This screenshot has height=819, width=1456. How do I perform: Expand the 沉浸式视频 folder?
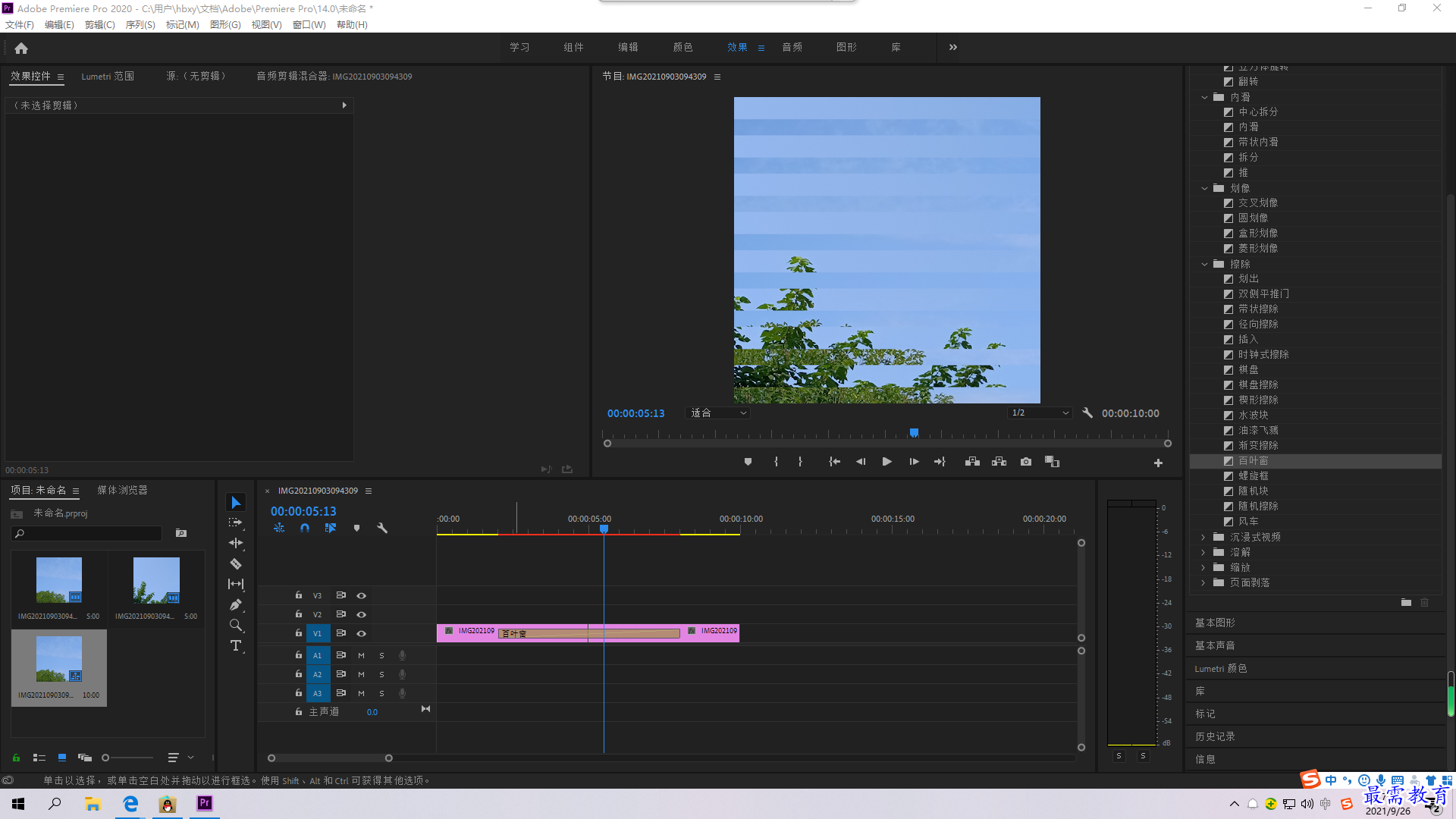[1203, 537]
